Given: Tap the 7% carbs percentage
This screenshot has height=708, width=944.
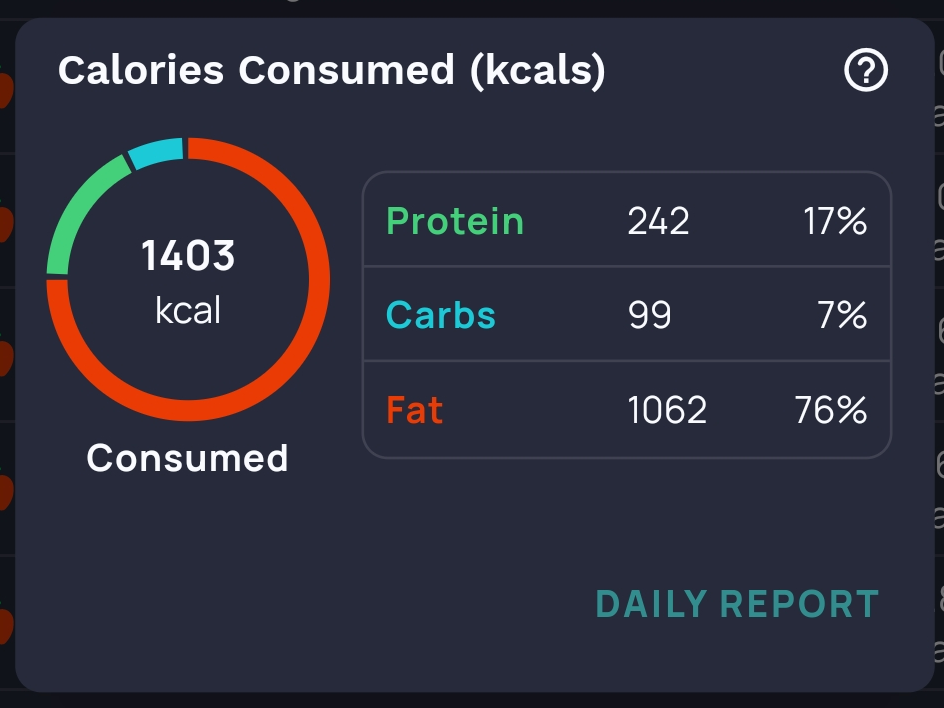Looking at the screenshot, I should [x=844, y=315].
